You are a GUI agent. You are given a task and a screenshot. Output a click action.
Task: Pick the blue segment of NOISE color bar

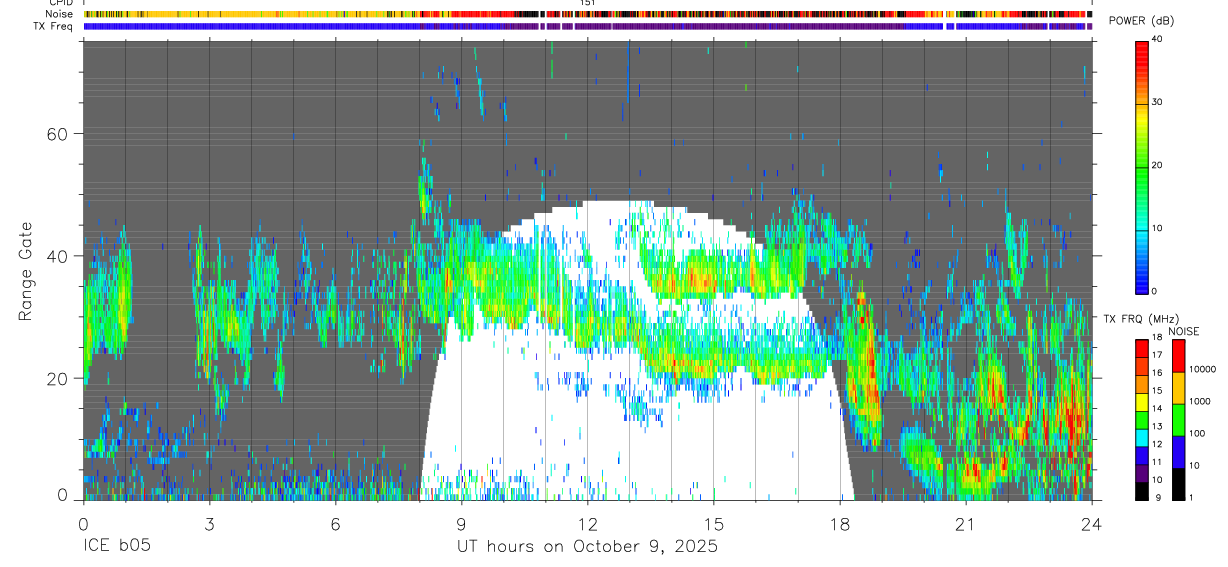coord(1177,452)
